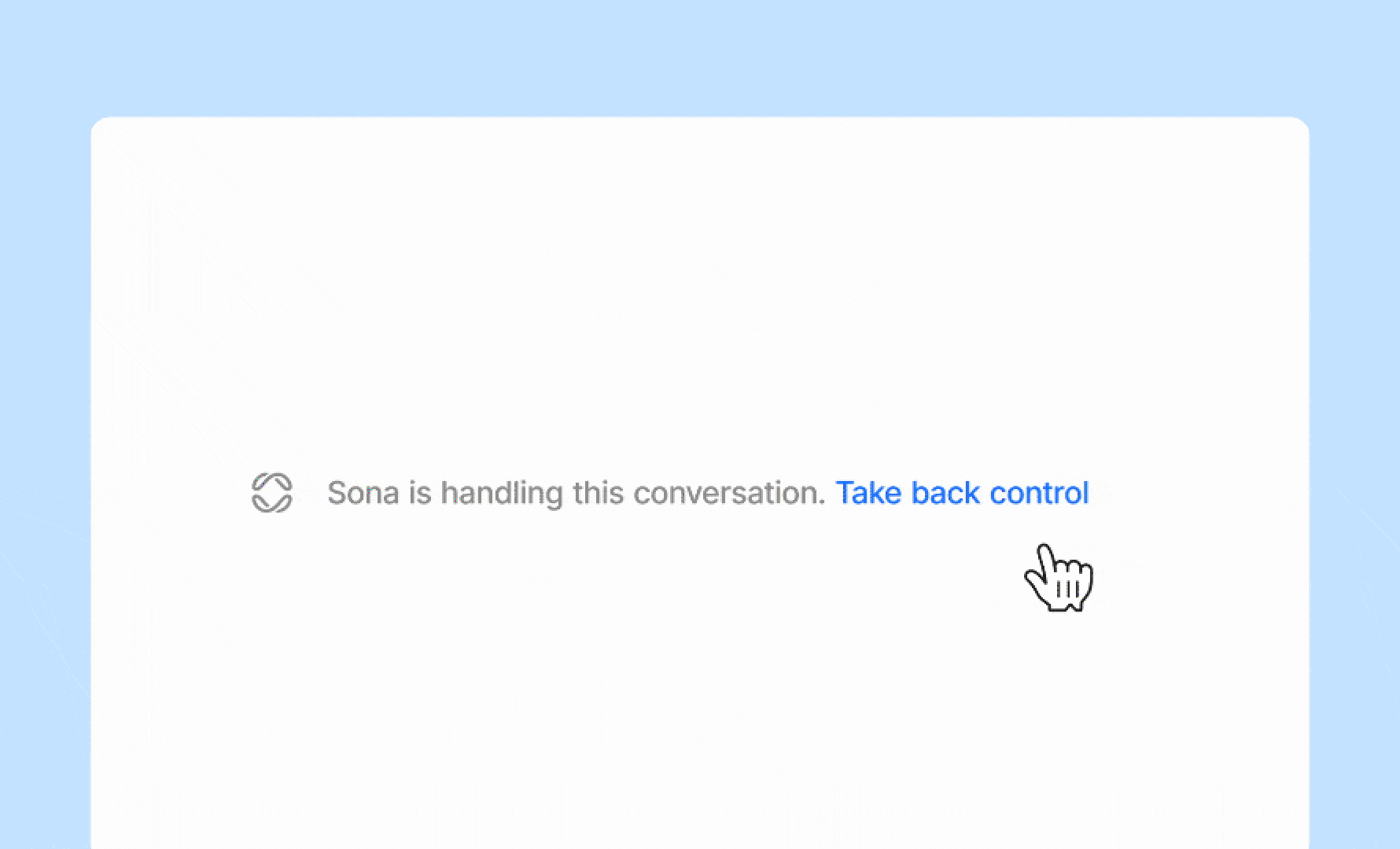Click the word "handling" in status line
The image size is (1400, 849).
coord(502,494)
